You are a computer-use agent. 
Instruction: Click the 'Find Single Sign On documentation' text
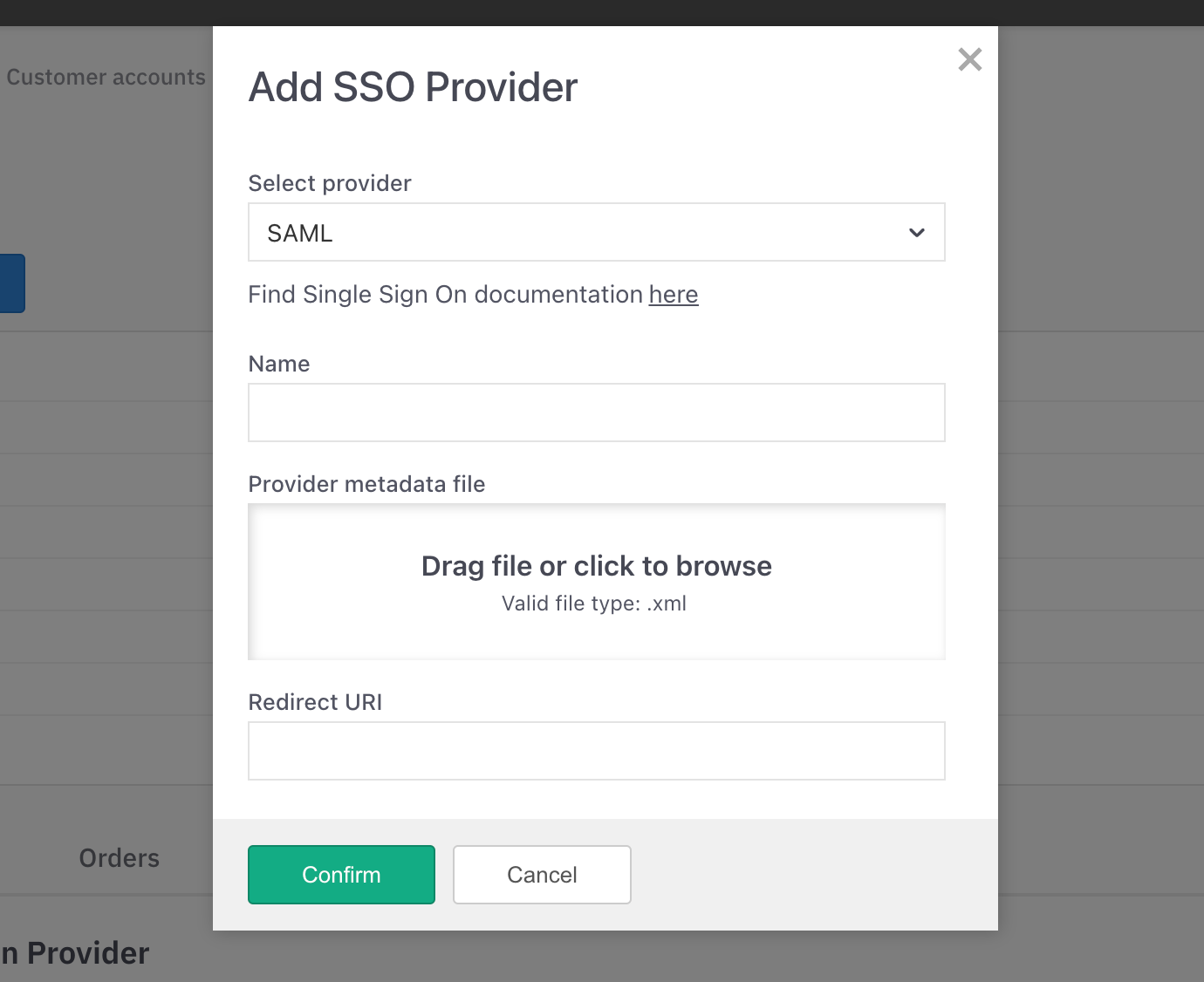tap(445, 295)
